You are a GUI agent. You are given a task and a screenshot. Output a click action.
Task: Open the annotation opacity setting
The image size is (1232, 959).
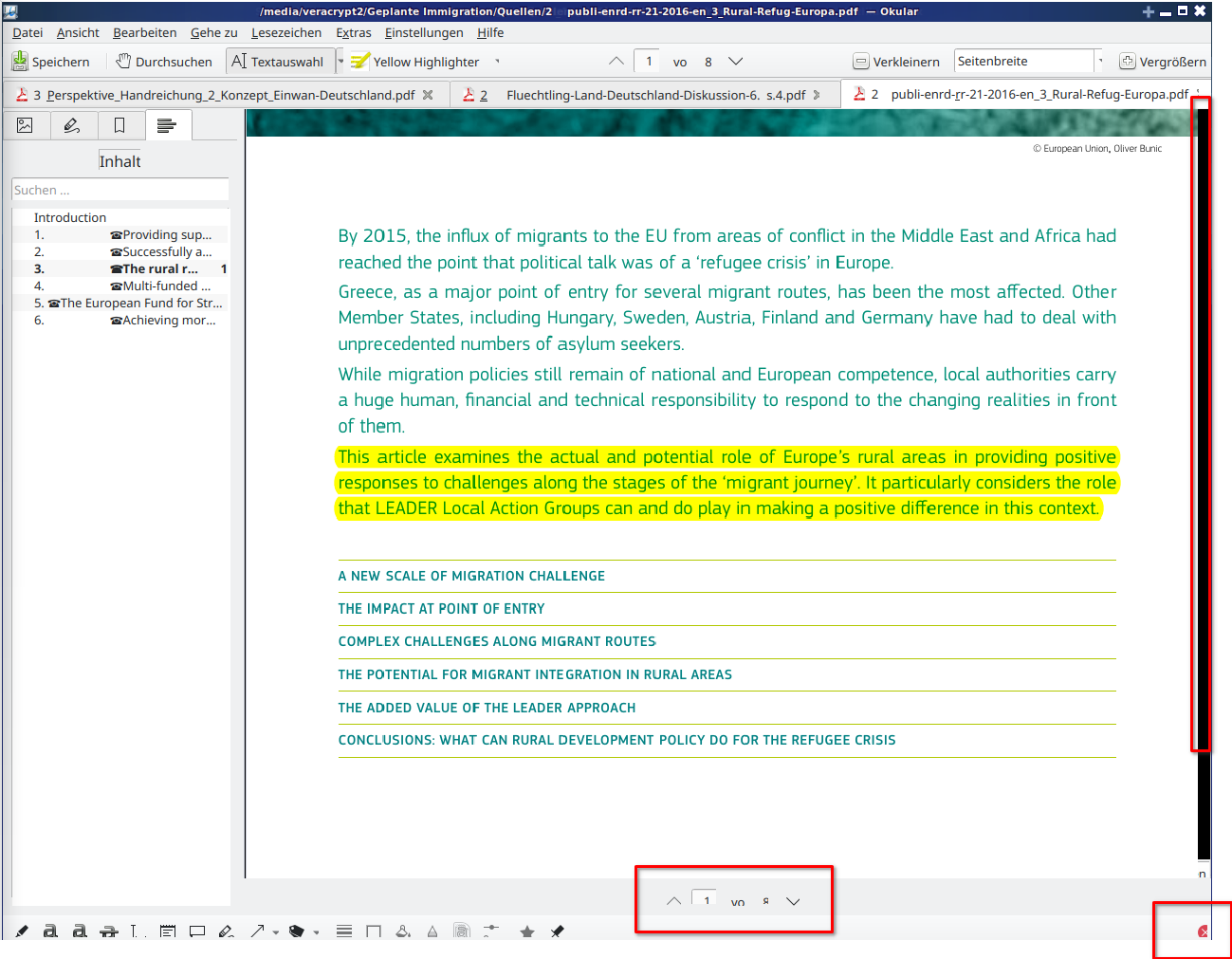coord(432,931)
